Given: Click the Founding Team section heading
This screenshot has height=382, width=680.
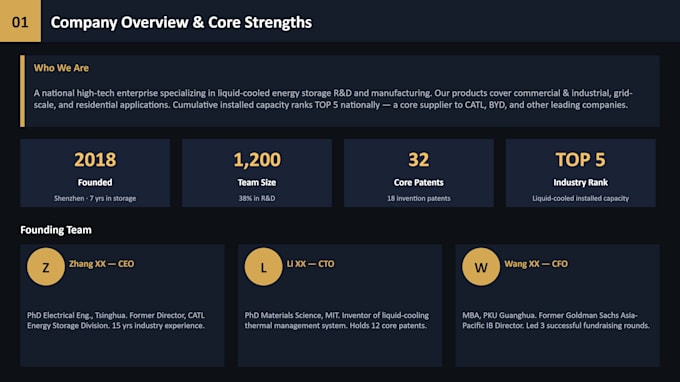Looking at the screenshot, I should tap(56, 230).
